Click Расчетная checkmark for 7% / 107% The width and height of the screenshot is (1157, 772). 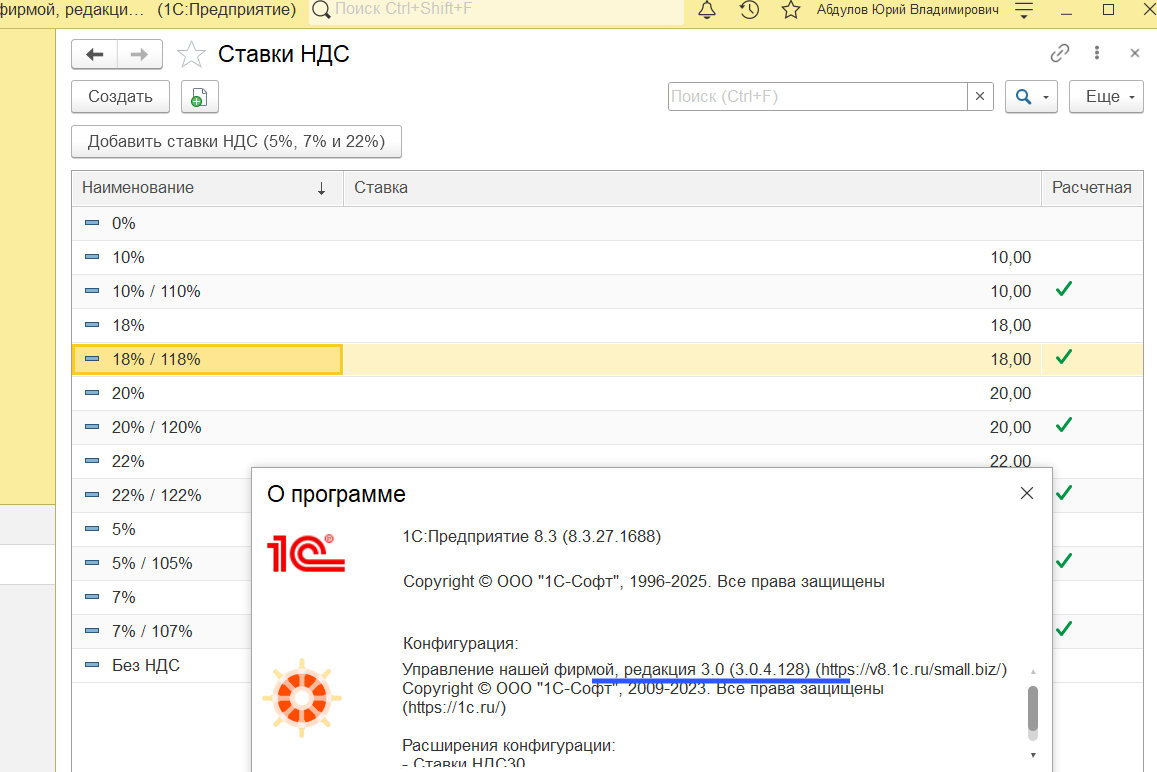pos(1063,629)
